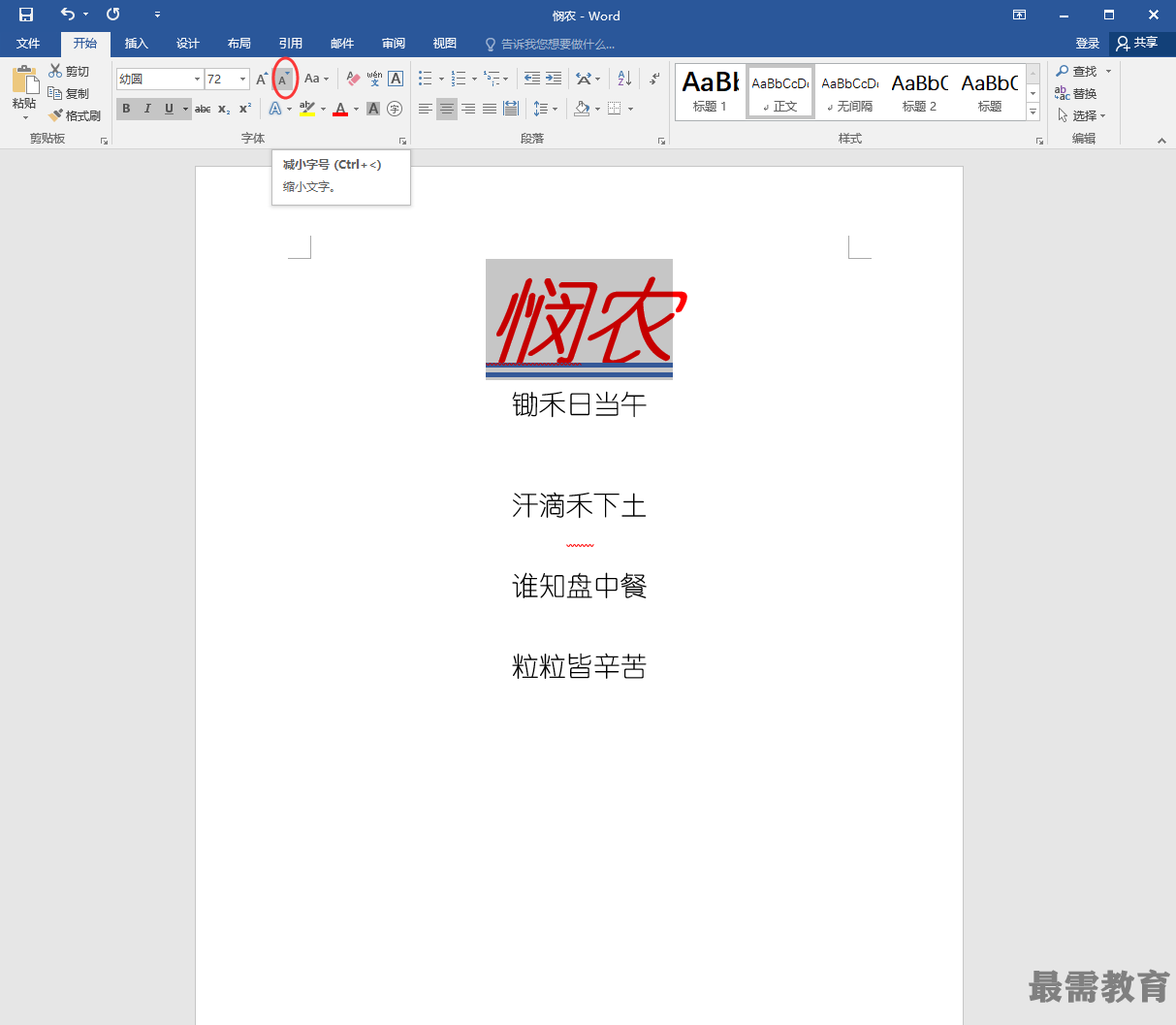The image size is (1176, 1025).
Task: Toggle strikethrough formatting
Action: tap(203, 109)
